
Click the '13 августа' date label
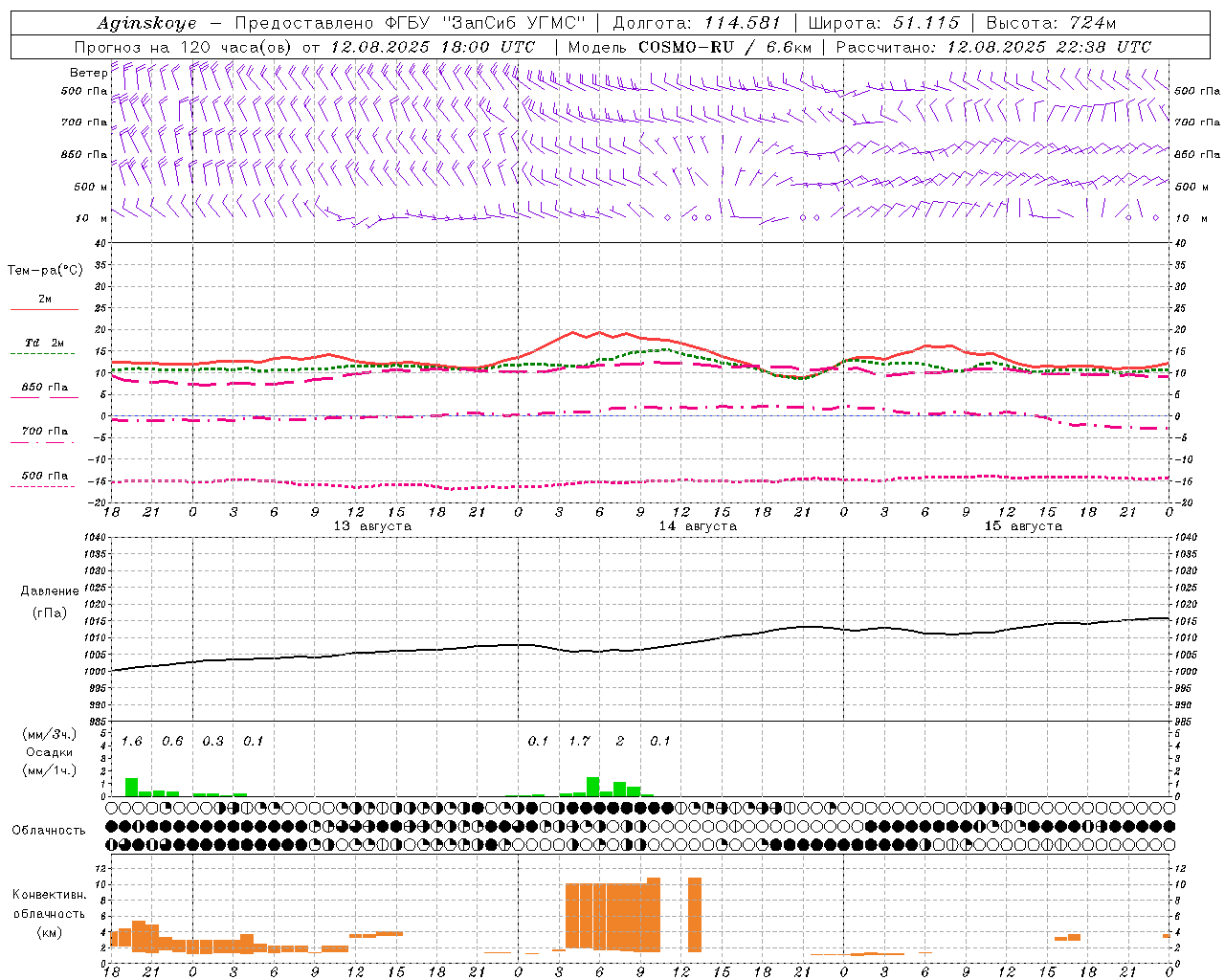point(372,526)
